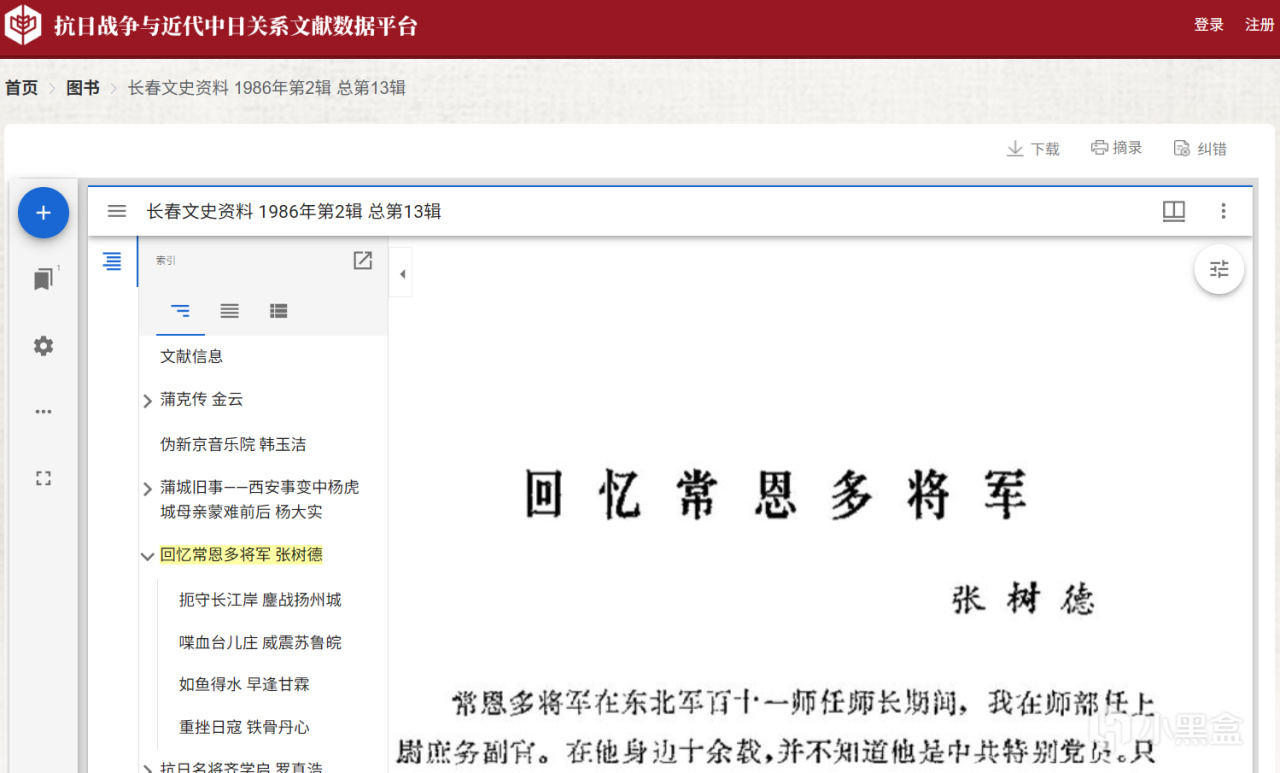Screen dimensions: 1280x773
Task: Click the platform logo icon in header
Action: point(24,24)
